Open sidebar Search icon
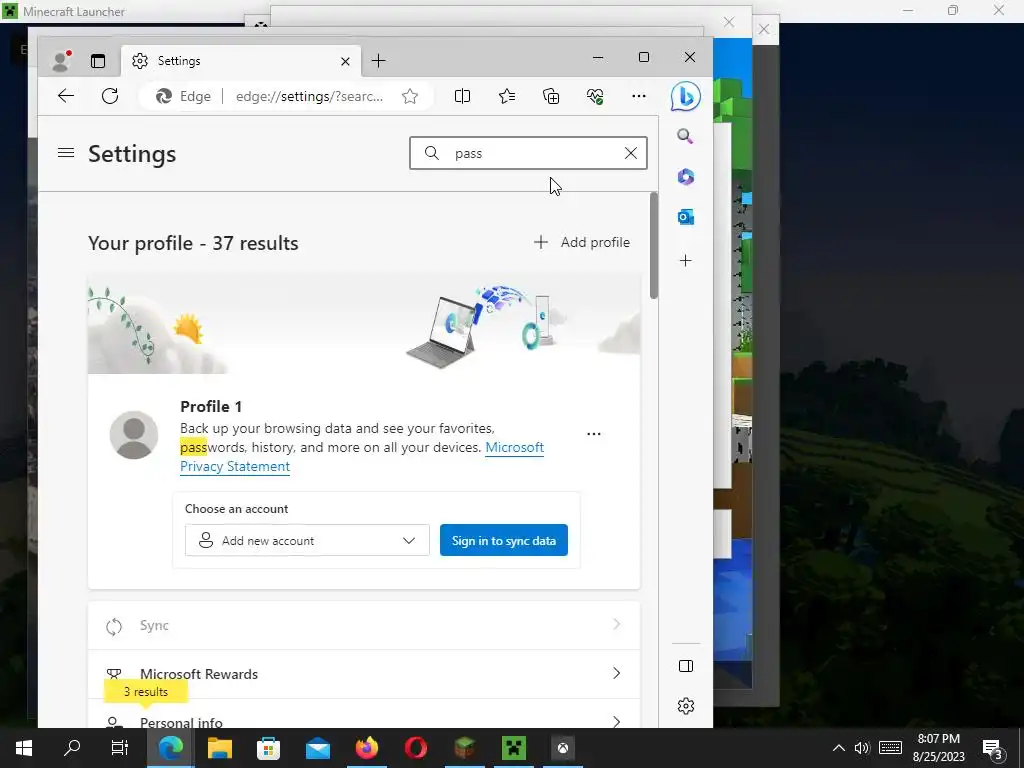1024x768 pixels. tap(685, 136)
